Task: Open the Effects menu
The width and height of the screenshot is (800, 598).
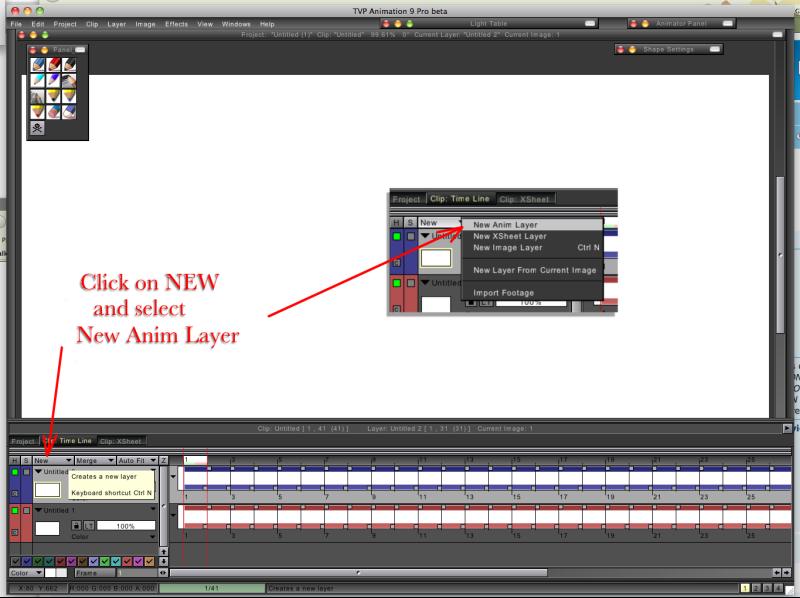Action: pos(176,24)
